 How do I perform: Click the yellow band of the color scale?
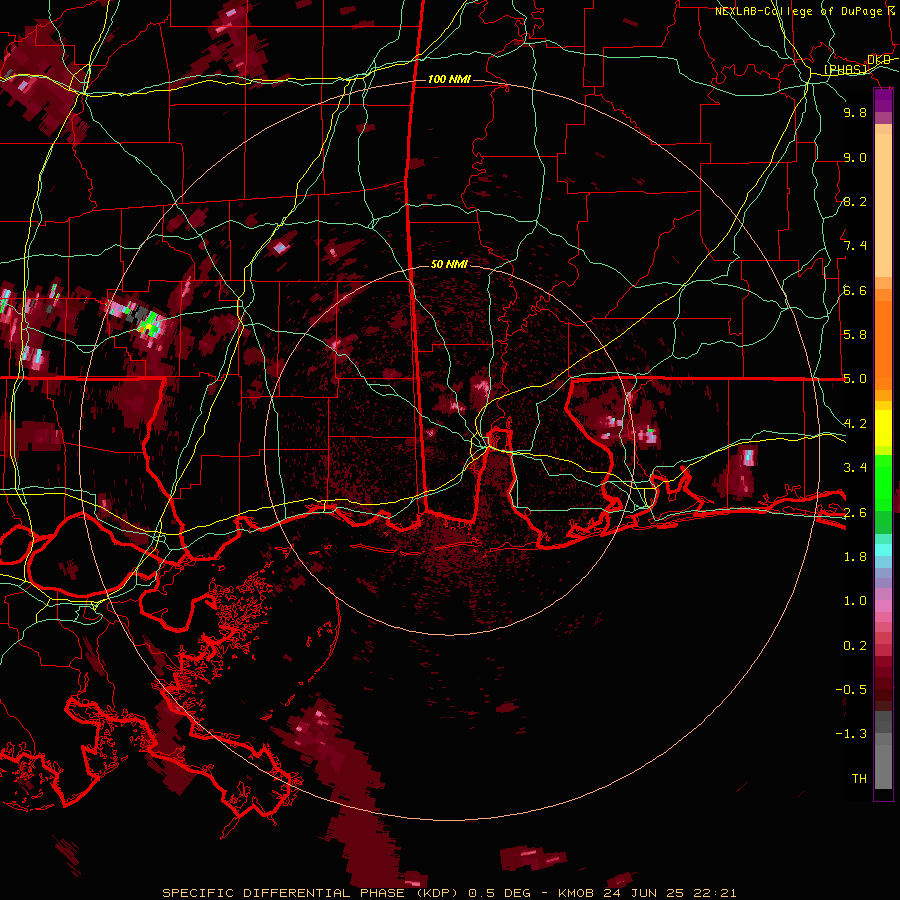pos(883,428)
